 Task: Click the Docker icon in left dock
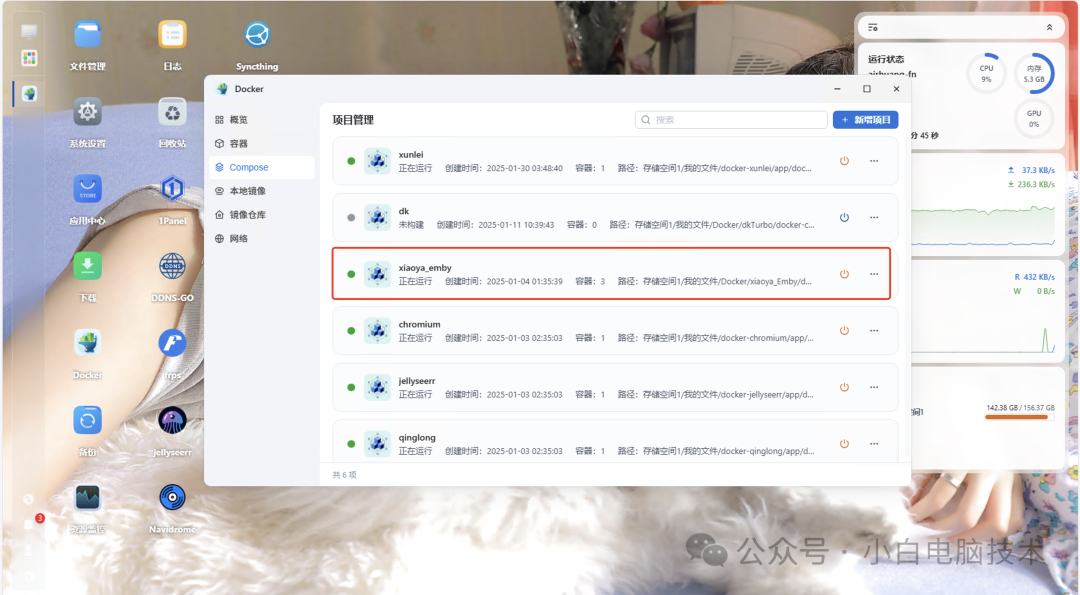(x=29, y=94)
